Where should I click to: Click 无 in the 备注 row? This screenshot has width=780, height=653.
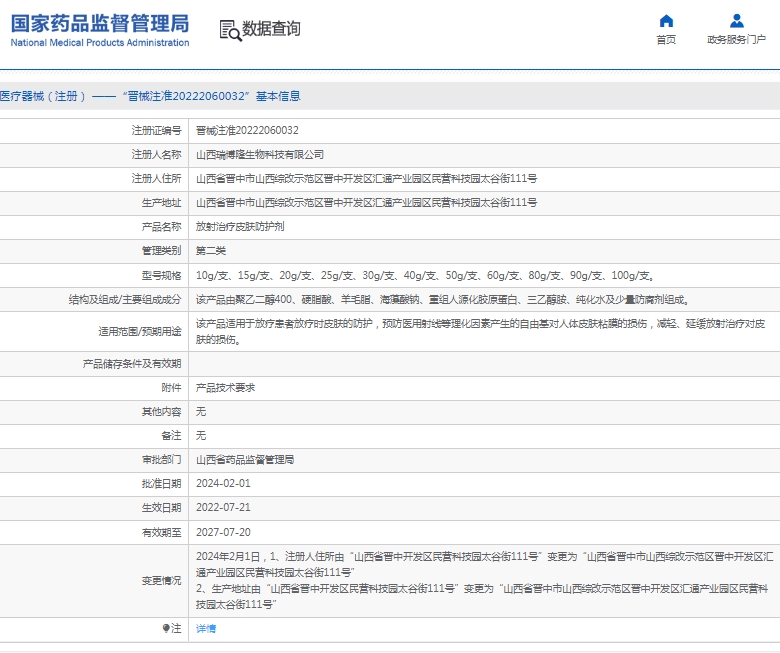[x=201, y=435]
